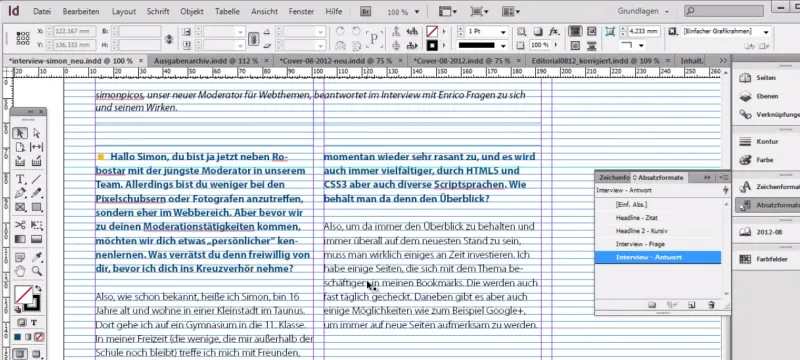800x360 pixels.
Task: Click the swap fill and stroke arrow
Action: click(38, 289)
